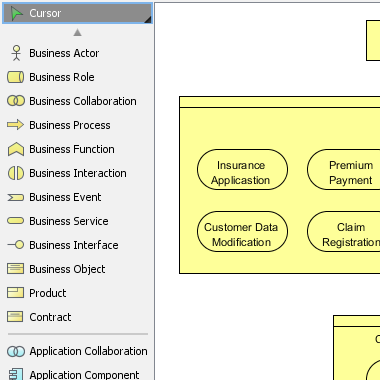This screenshot has height=380, width=380.
Task: Click the Application Component label
Action: coord(84,375)
